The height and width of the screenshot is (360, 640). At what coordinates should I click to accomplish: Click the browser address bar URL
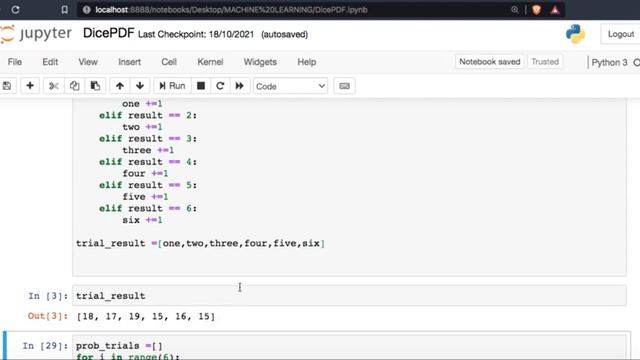tap(231, 10)
